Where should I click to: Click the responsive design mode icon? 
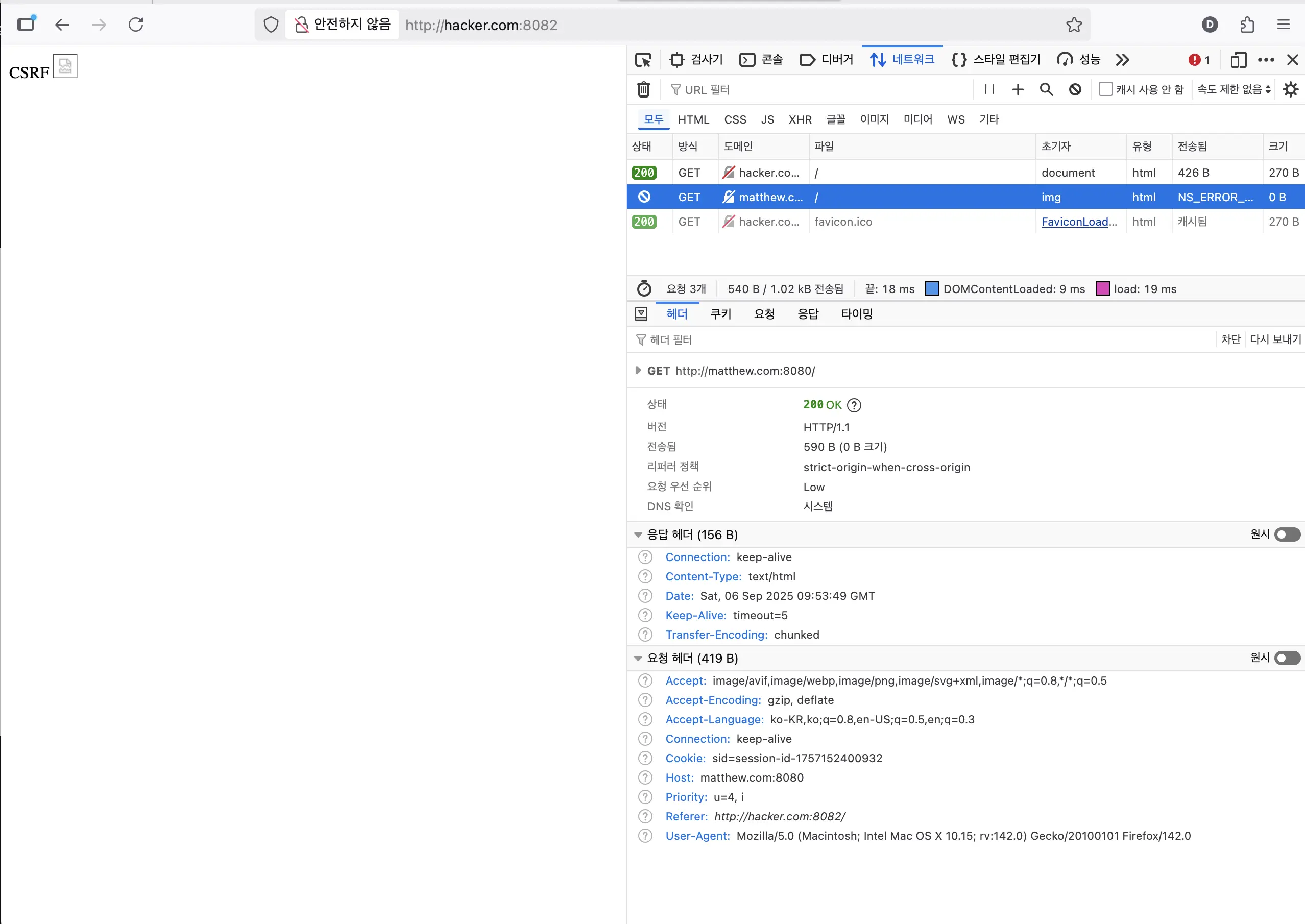click(1238, 60)
